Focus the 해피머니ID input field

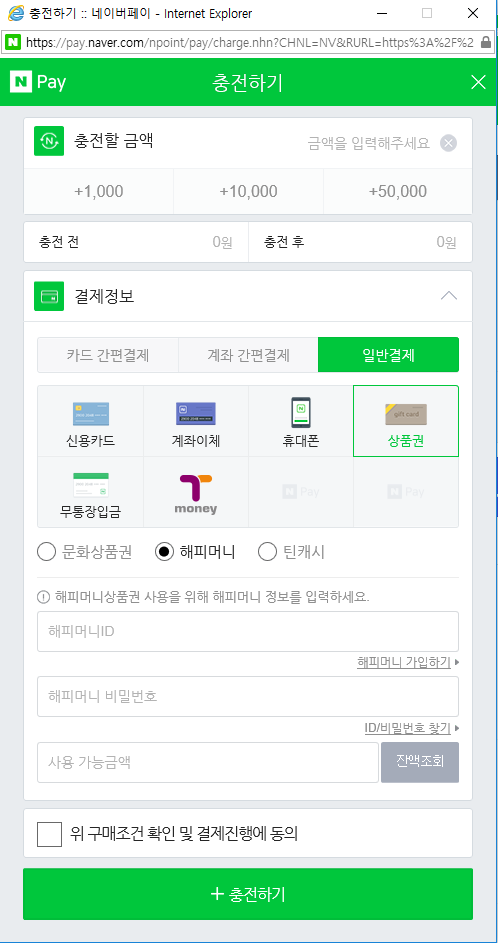[x=248, y=631]
